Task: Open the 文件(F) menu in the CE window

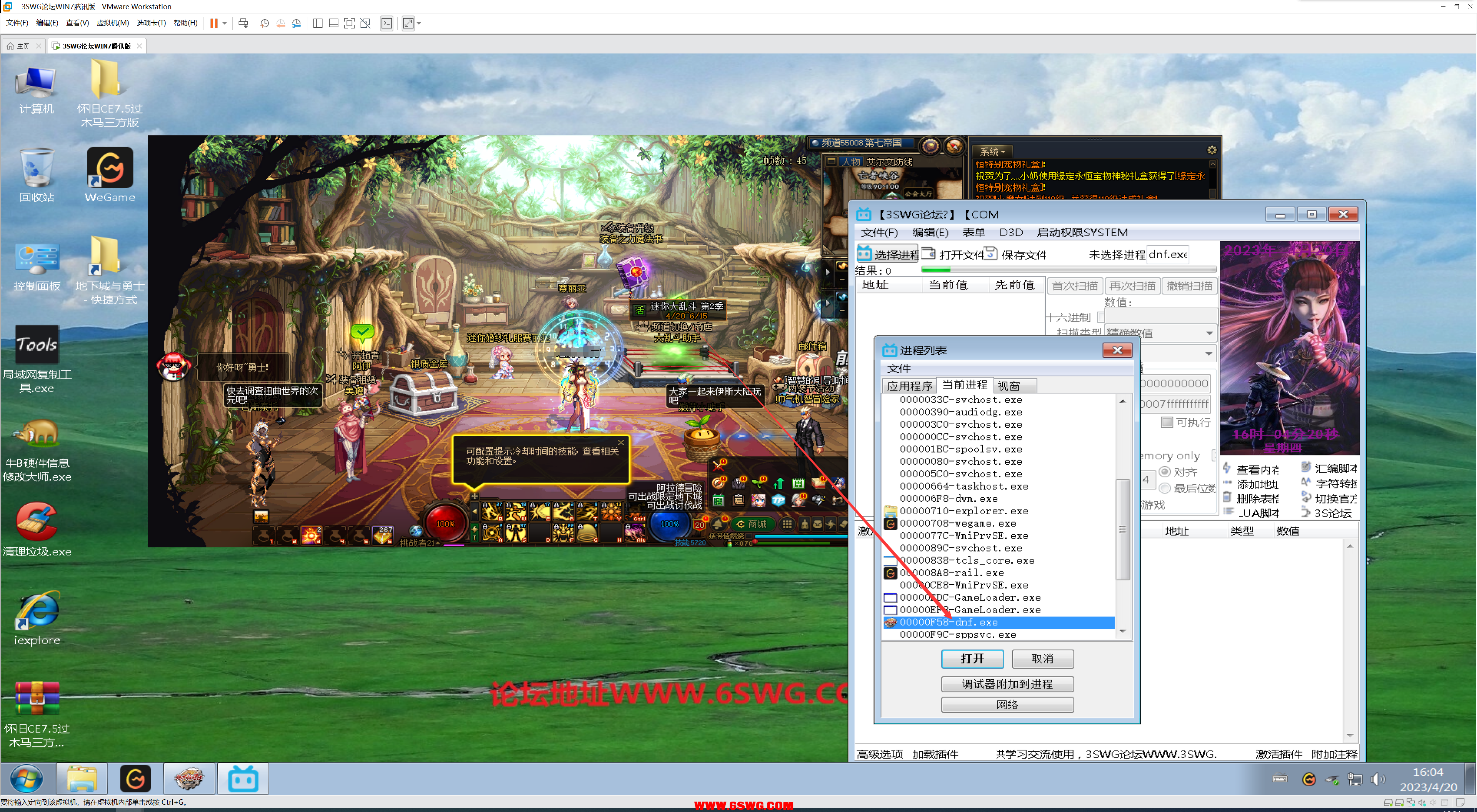Action: pos(879,232)
